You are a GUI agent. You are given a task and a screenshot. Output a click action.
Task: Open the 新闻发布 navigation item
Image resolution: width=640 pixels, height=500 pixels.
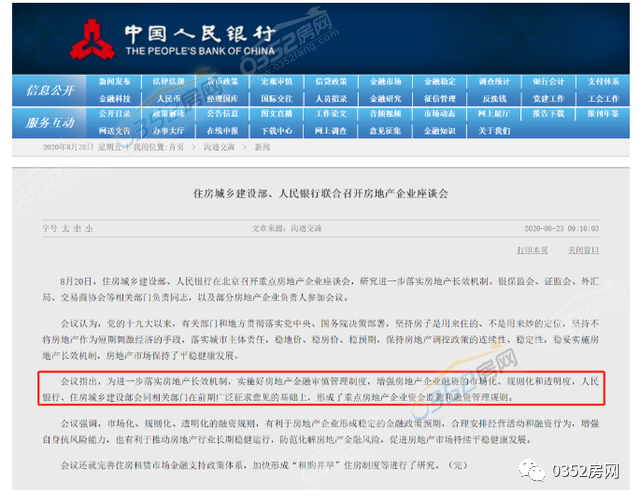(115, 80)
